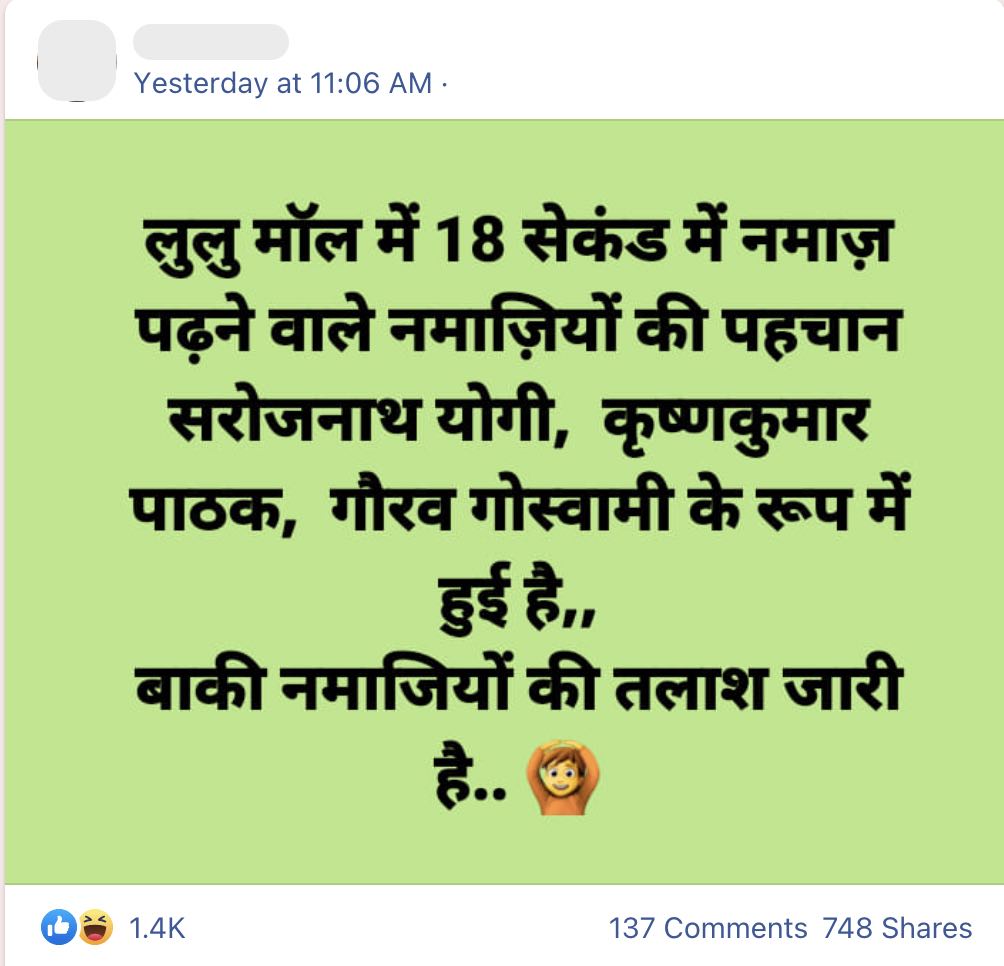Viewport: 1004px width, 966px height.
Task: Open the 1.4K reactions count list
Action: (156, 928)
